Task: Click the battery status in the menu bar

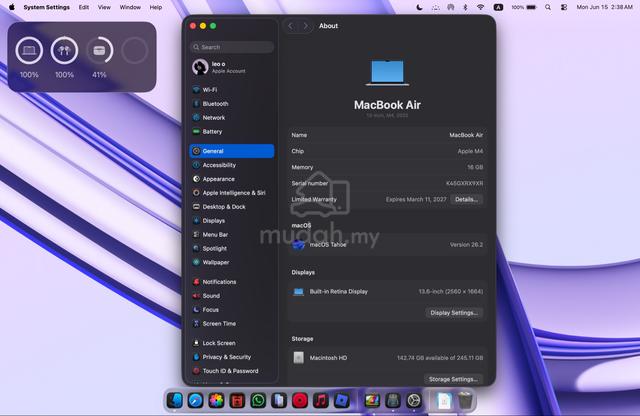Action: (524, 7)
